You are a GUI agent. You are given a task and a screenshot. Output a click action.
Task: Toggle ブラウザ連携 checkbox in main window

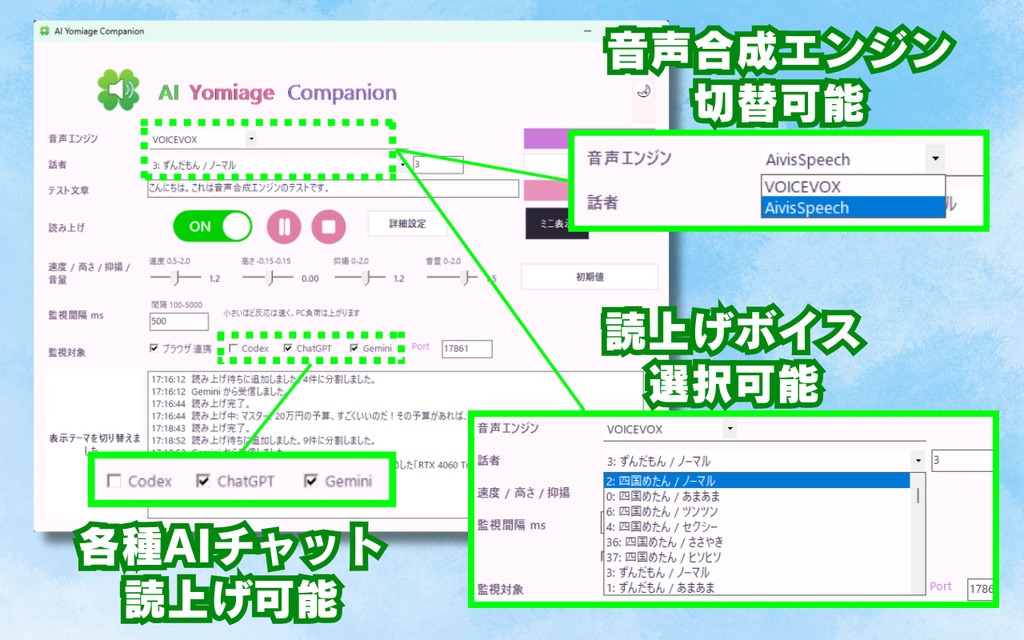[154, 348]
